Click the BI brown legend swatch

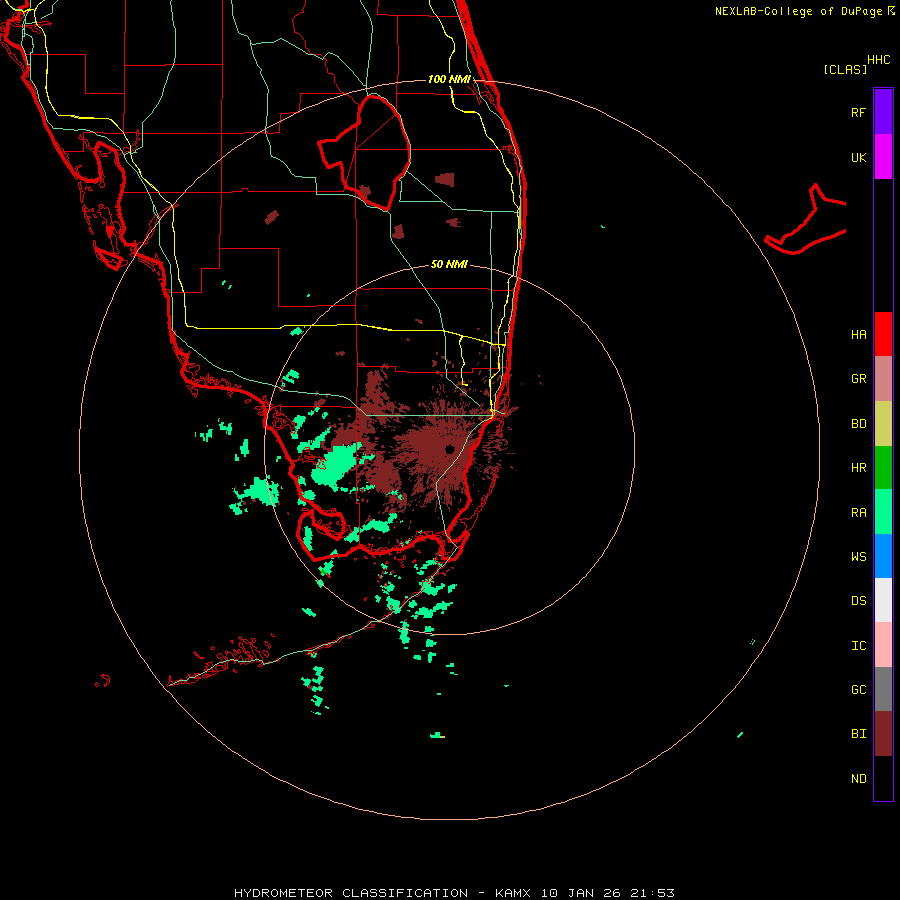[883, 734]
